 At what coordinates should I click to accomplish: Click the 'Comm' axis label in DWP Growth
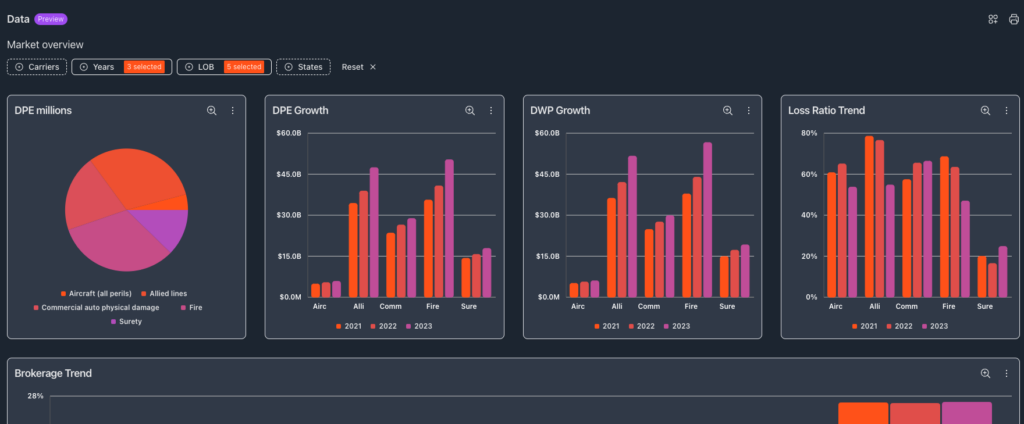(648, 306)
